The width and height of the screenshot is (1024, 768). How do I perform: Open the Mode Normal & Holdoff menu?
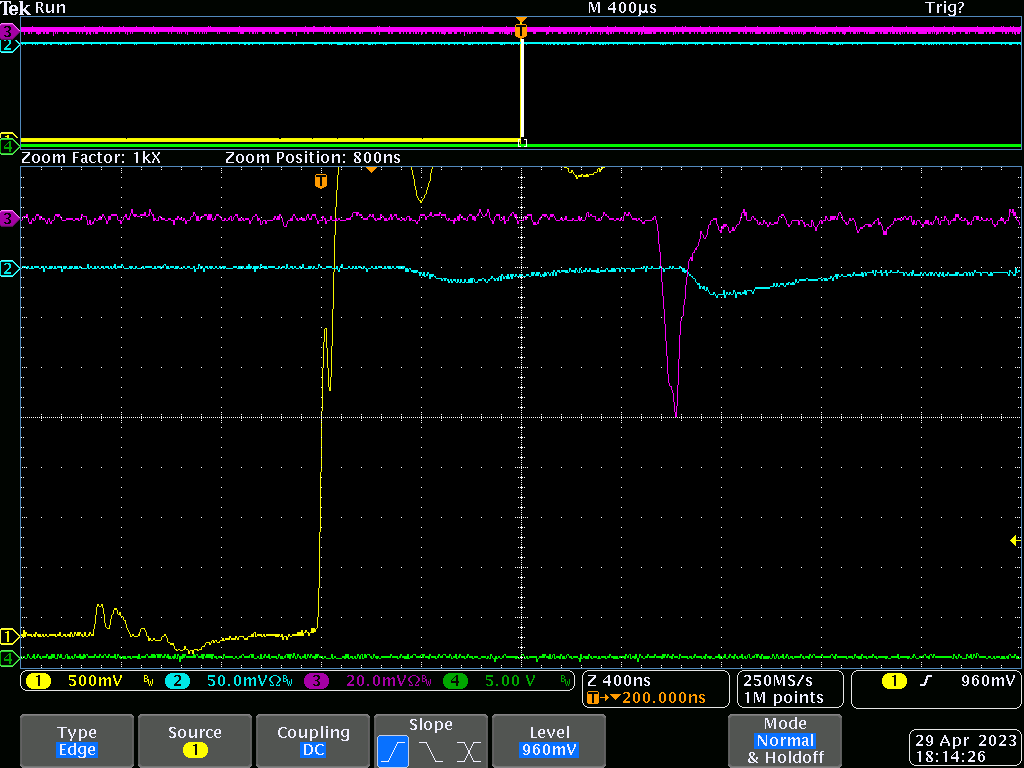[x=784, y=741]
